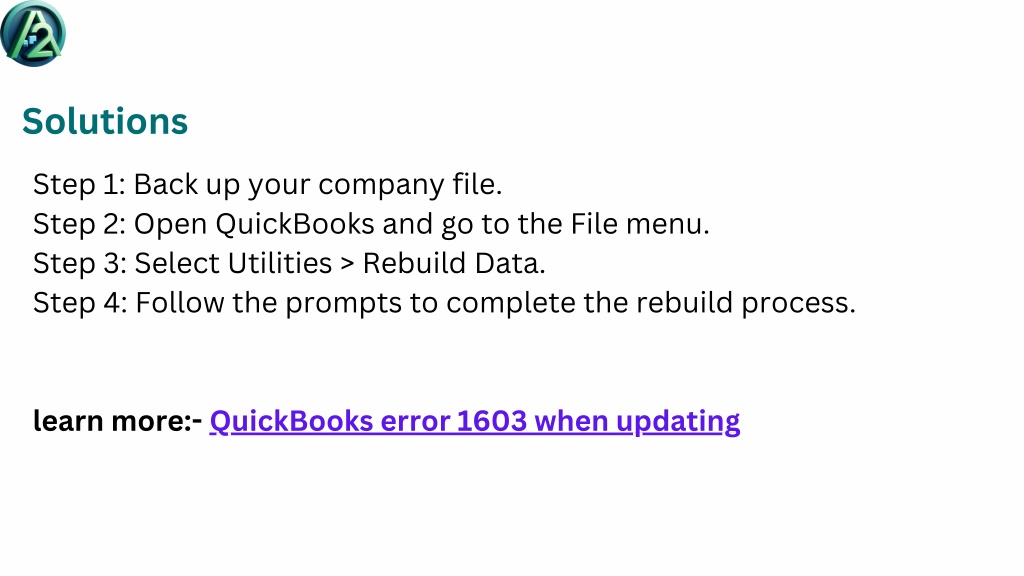Click the A2 logo icon

(33, 33)
